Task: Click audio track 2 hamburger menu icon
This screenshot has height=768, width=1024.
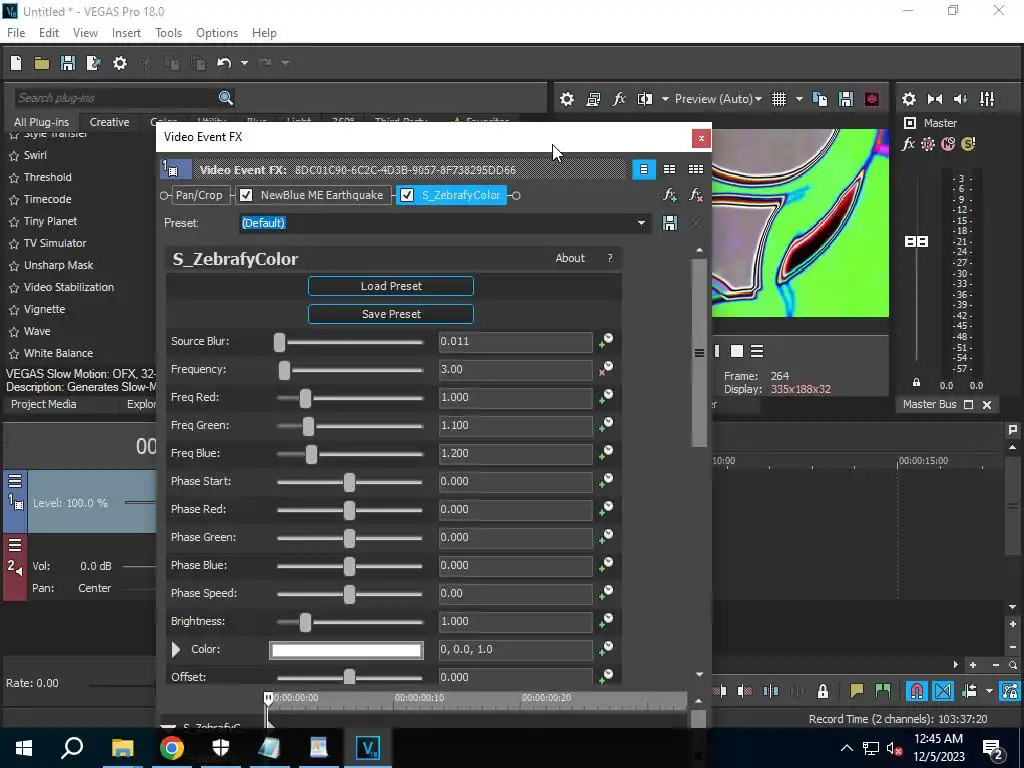Action: point(15,545)
